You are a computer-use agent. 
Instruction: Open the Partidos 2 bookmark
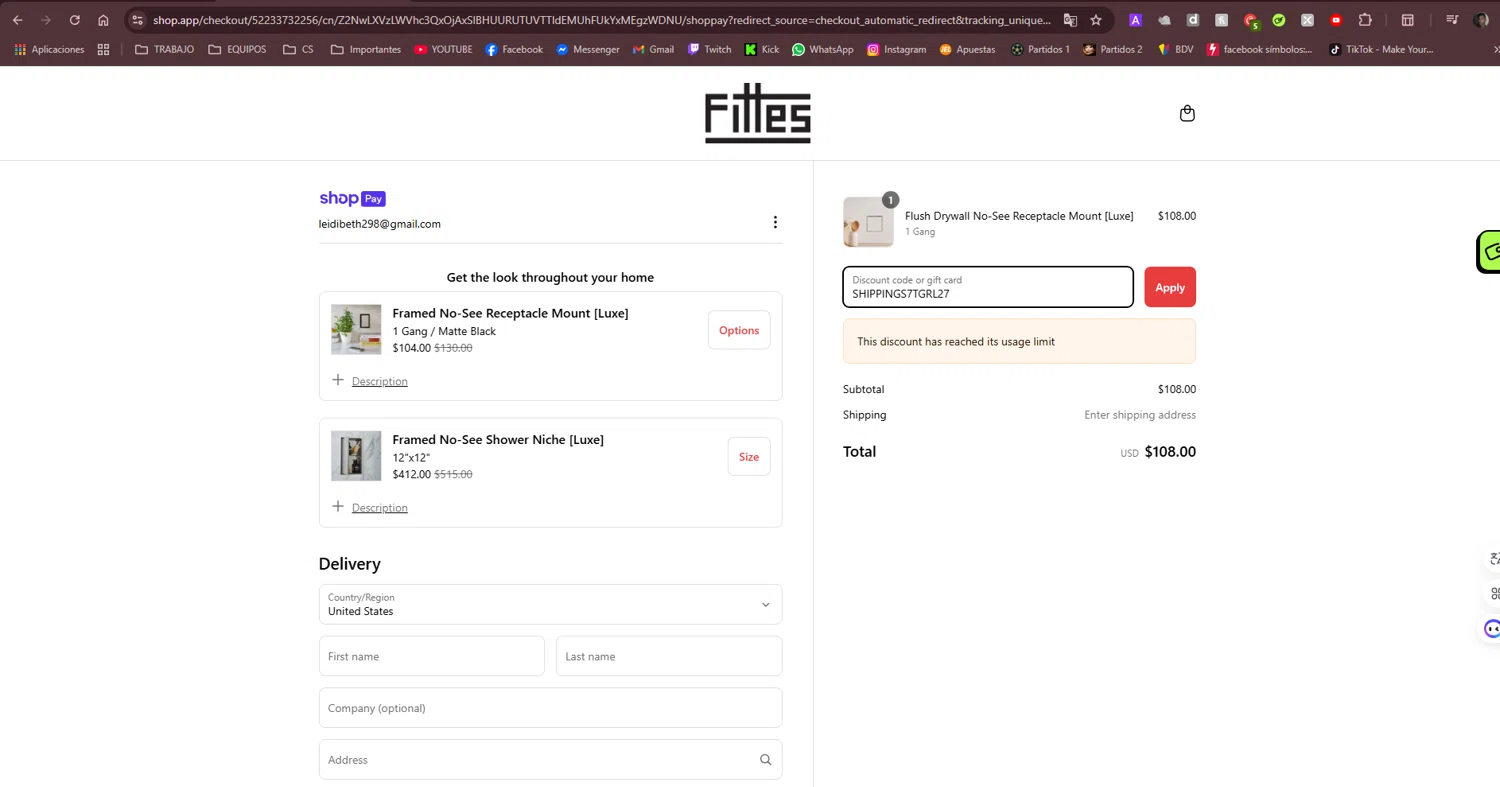1112,49
